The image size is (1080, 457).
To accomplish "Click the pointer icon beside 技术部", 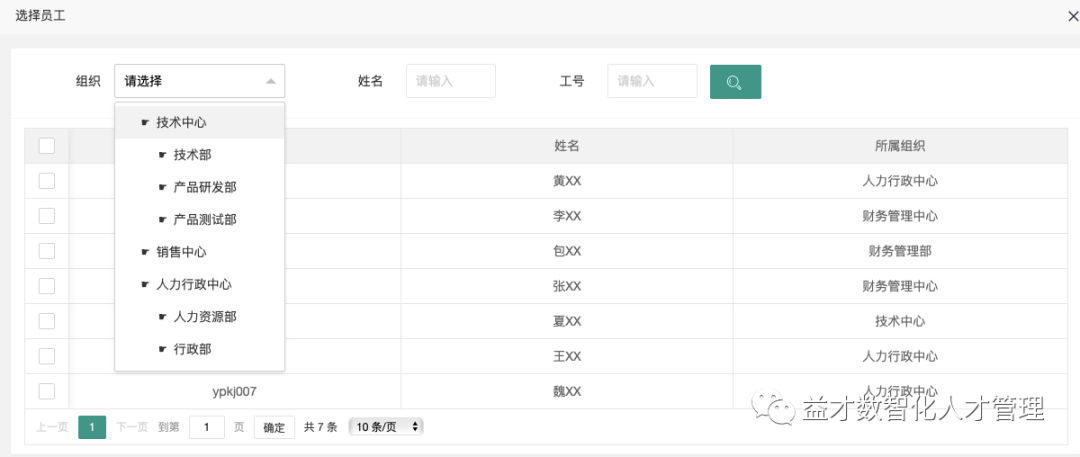I will [163, 155].
